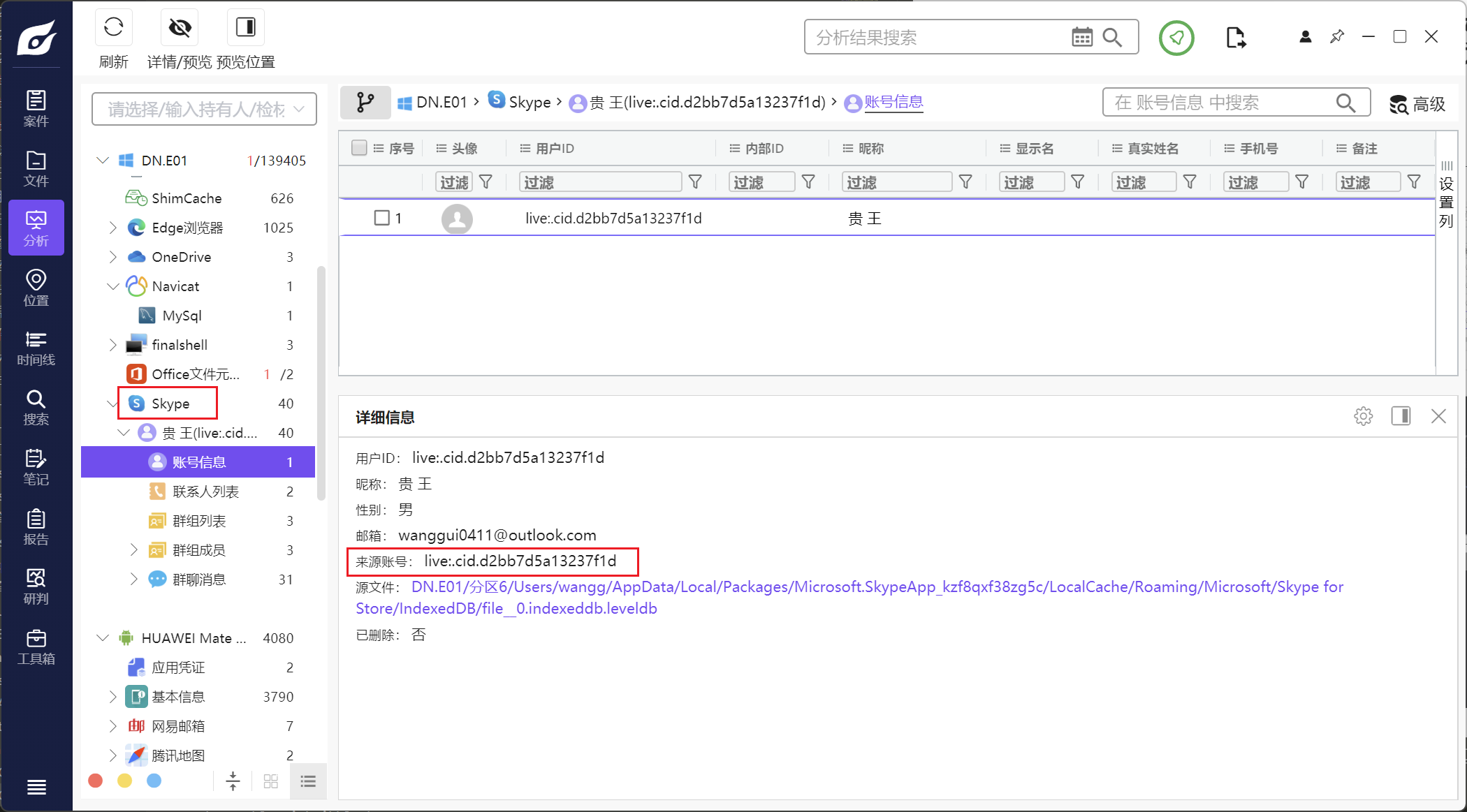Click the 高级 advanced search button
Viewport: 1467px width, 812px height.
(1417, 104)
